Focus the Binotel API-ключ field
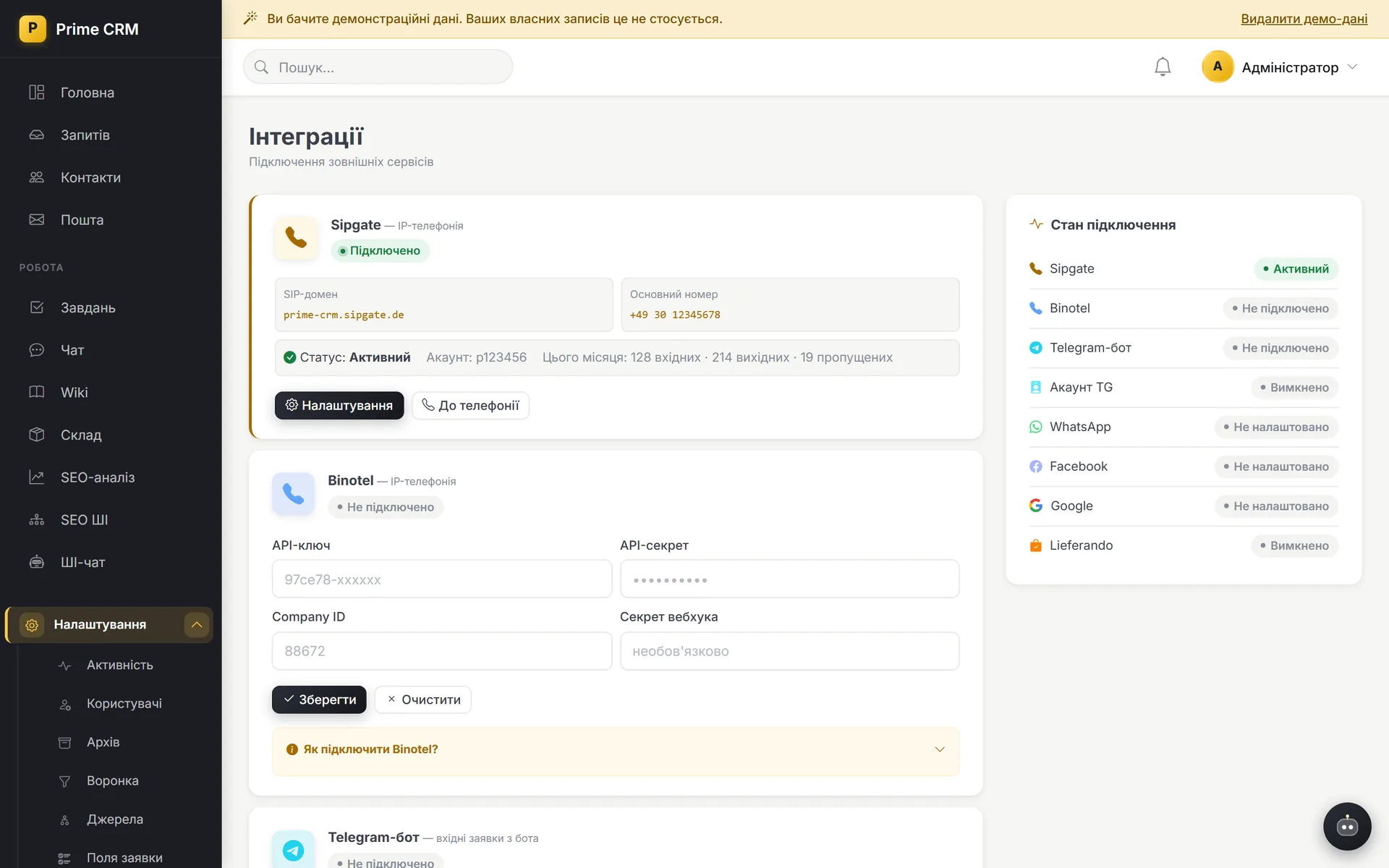Screen dimensions: 1389x868 click(x=442, y=579)
